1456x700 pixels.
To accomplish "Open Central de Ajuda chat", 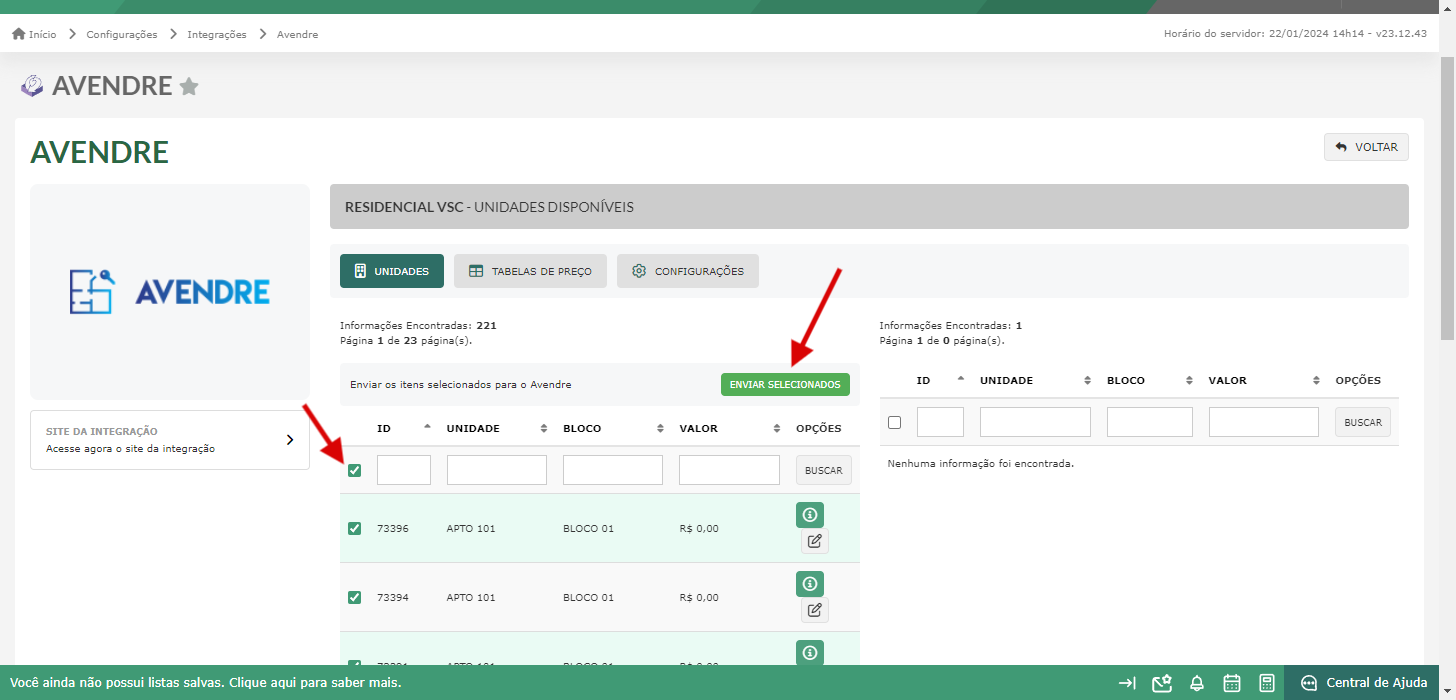I will pos(1366,683).
